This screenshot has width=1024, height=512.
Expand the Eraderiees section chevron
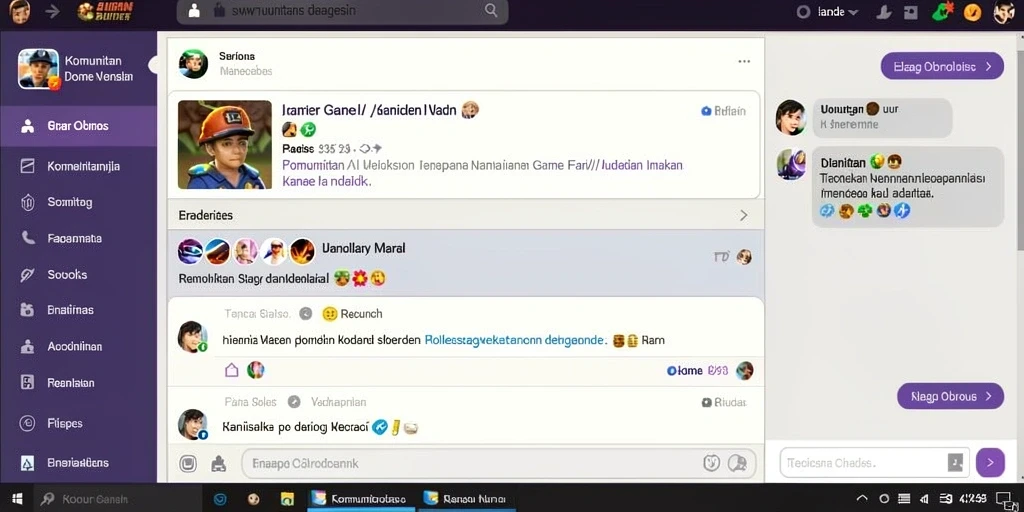click(x=743, y=216)
